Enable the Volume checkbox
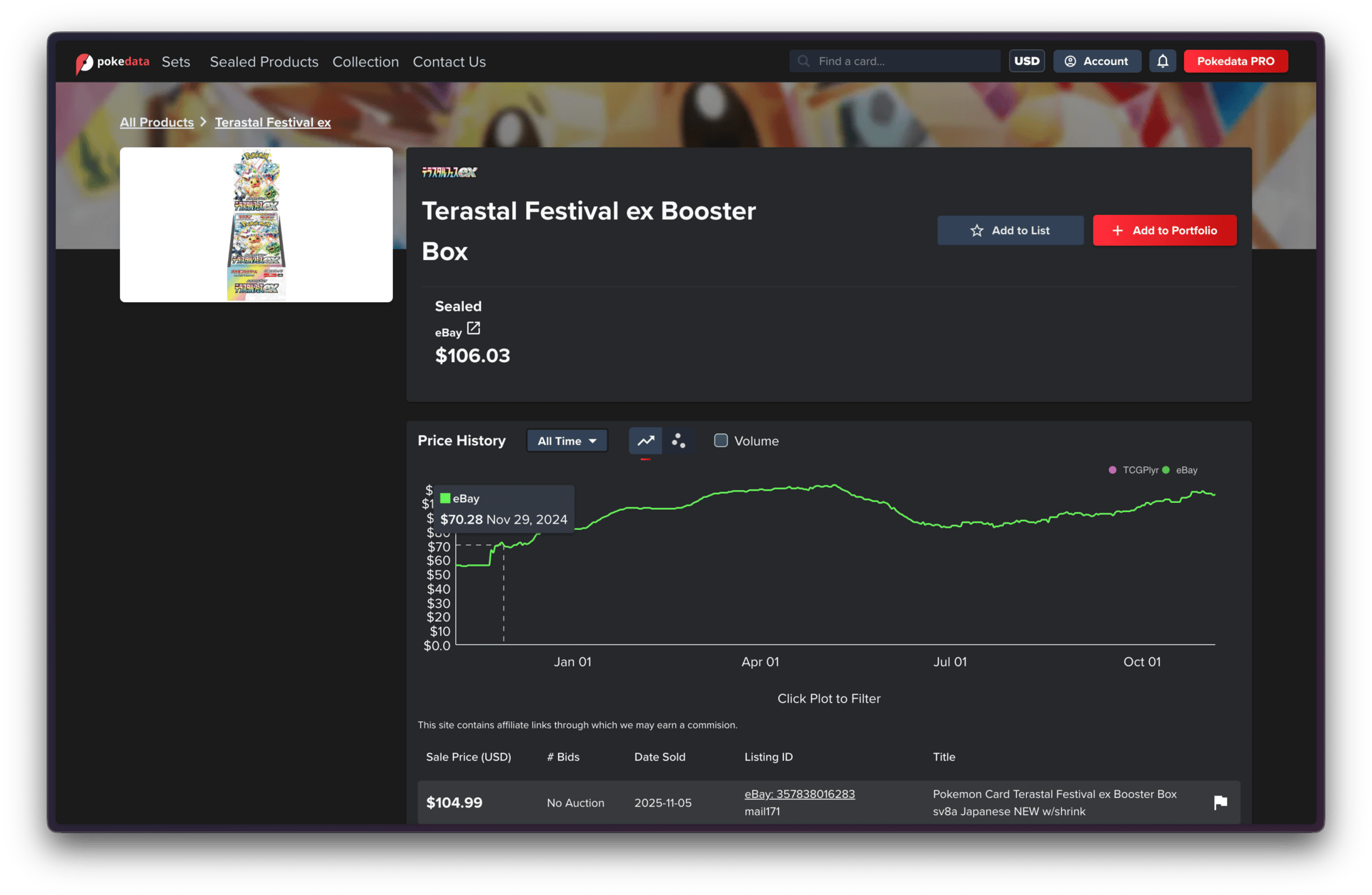1372x895 pixels. click(721, 441)
